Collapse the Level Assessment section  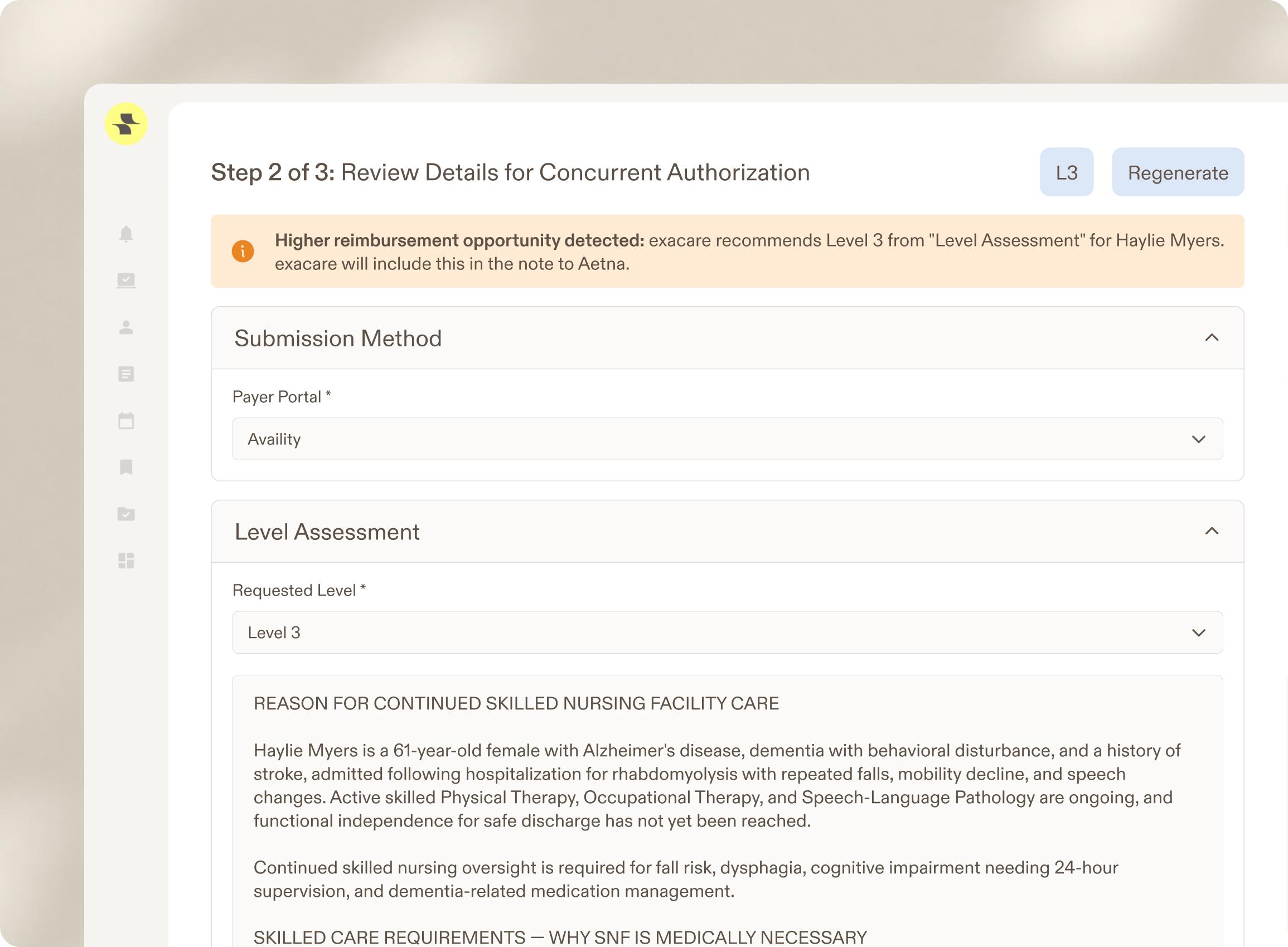(1212, 532)
